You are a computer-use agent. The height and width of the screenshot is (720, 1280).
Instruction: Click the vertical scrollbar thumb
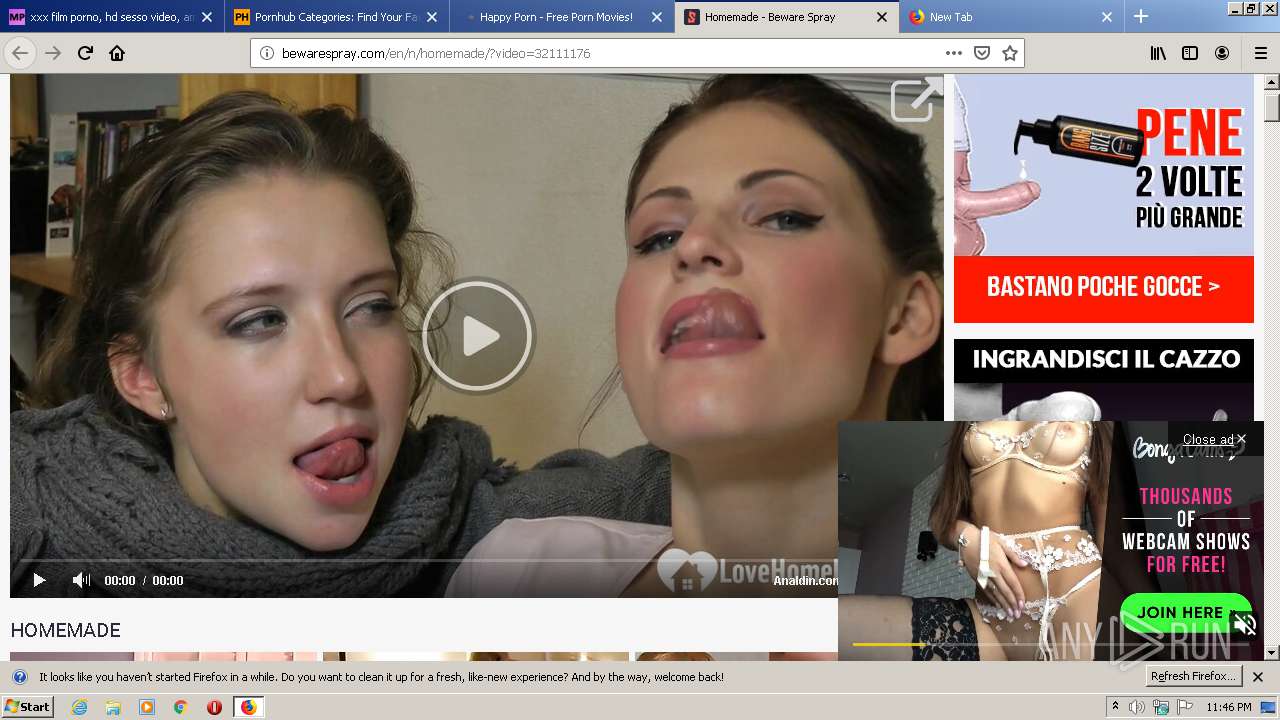pyautogui.click(x=1271, y=107)
